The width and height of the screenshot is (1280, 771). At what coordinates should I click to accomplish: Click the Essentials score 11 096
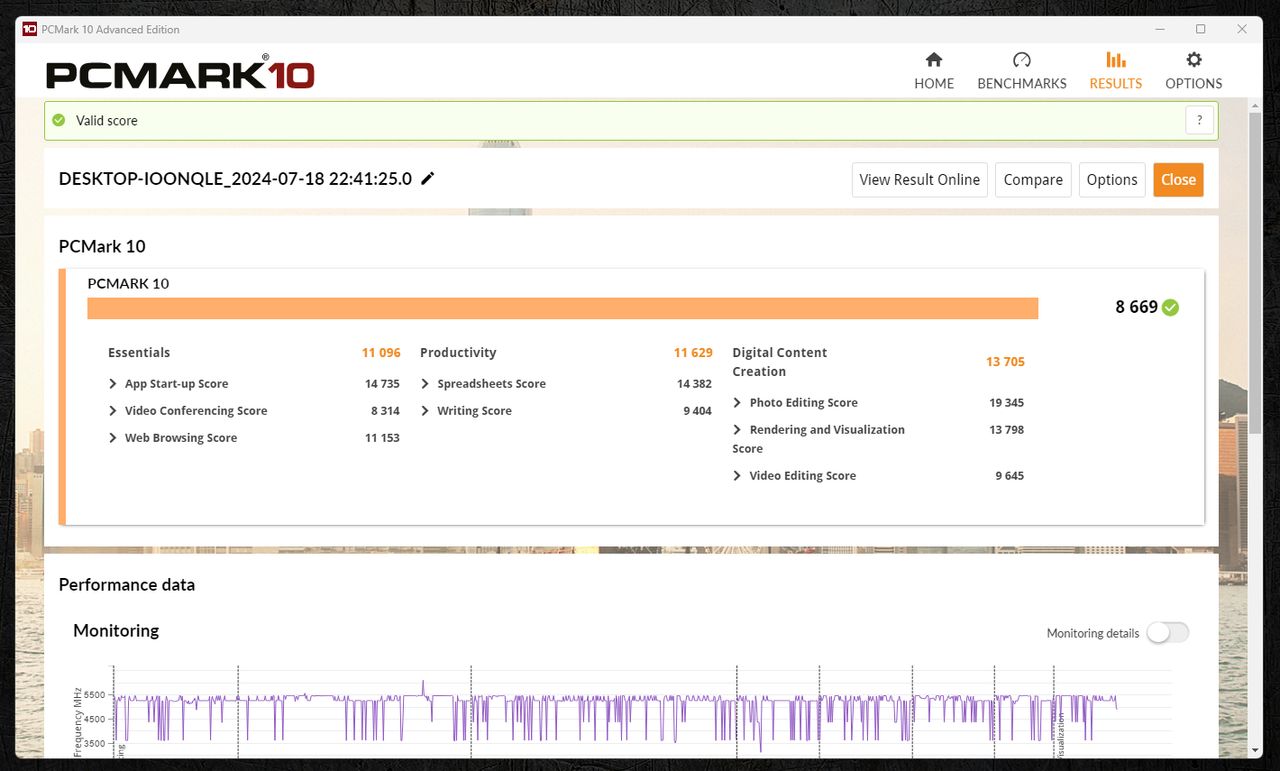click(x=381, y=353)
